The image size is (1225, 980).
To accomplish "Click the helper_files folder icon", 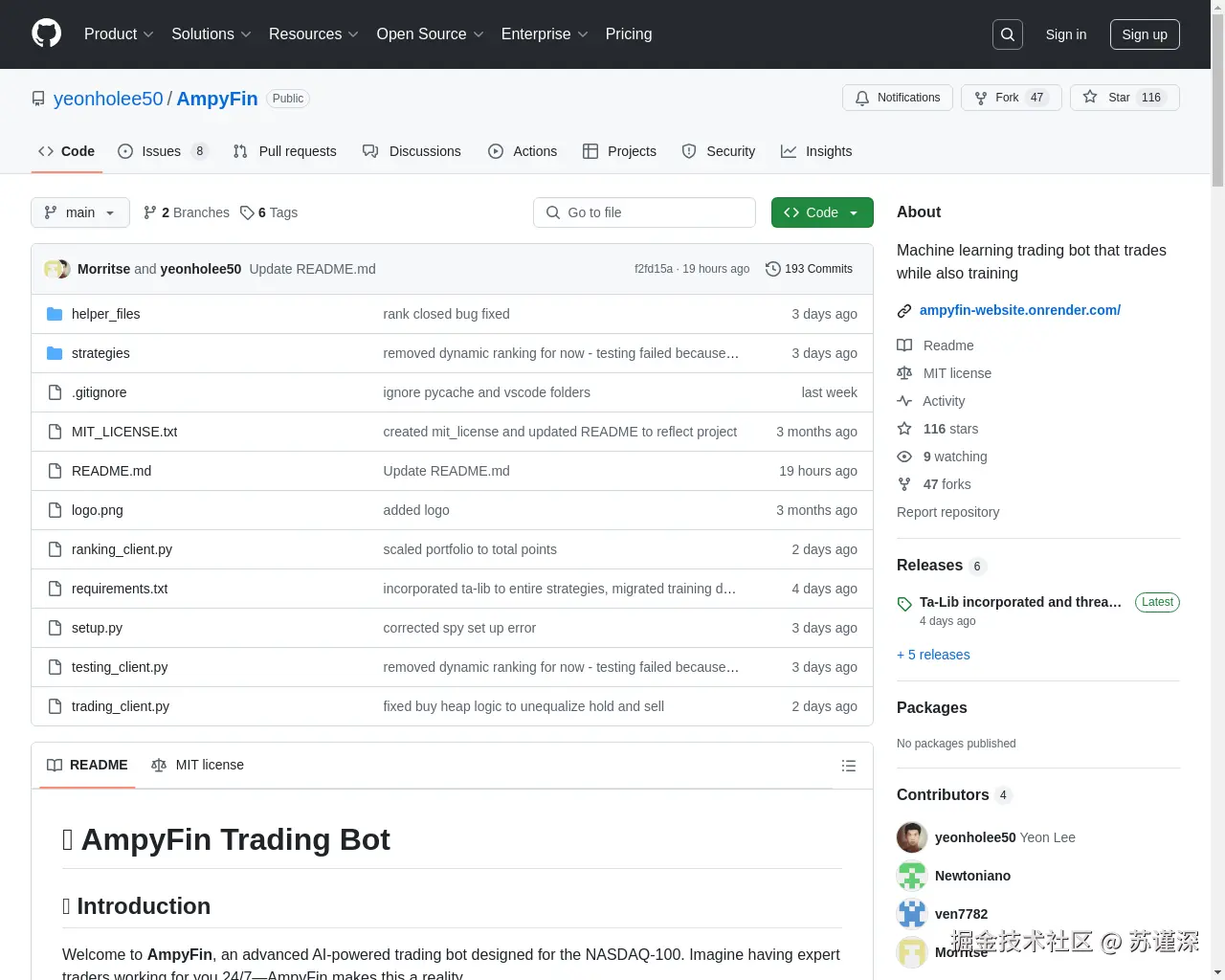I will coord(55,314).
